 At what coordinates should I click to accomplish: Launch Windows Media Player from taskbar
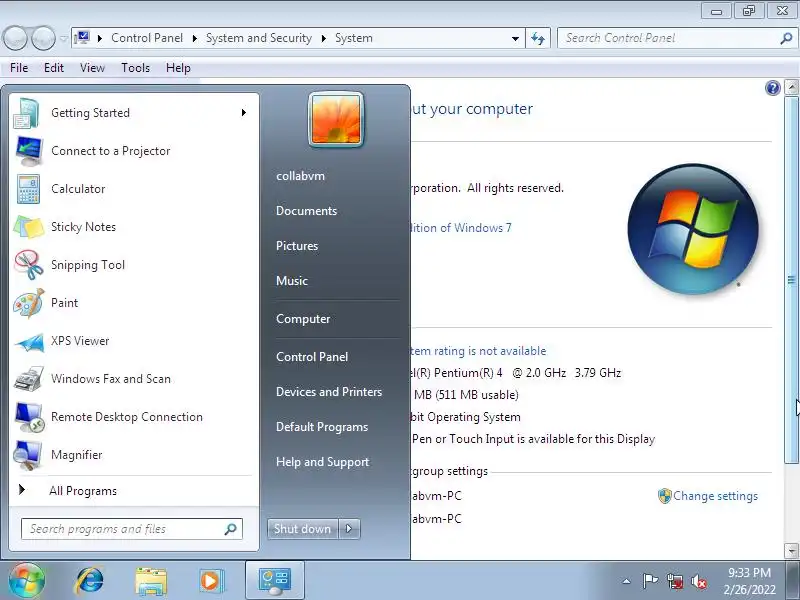[x=211, y=581]
